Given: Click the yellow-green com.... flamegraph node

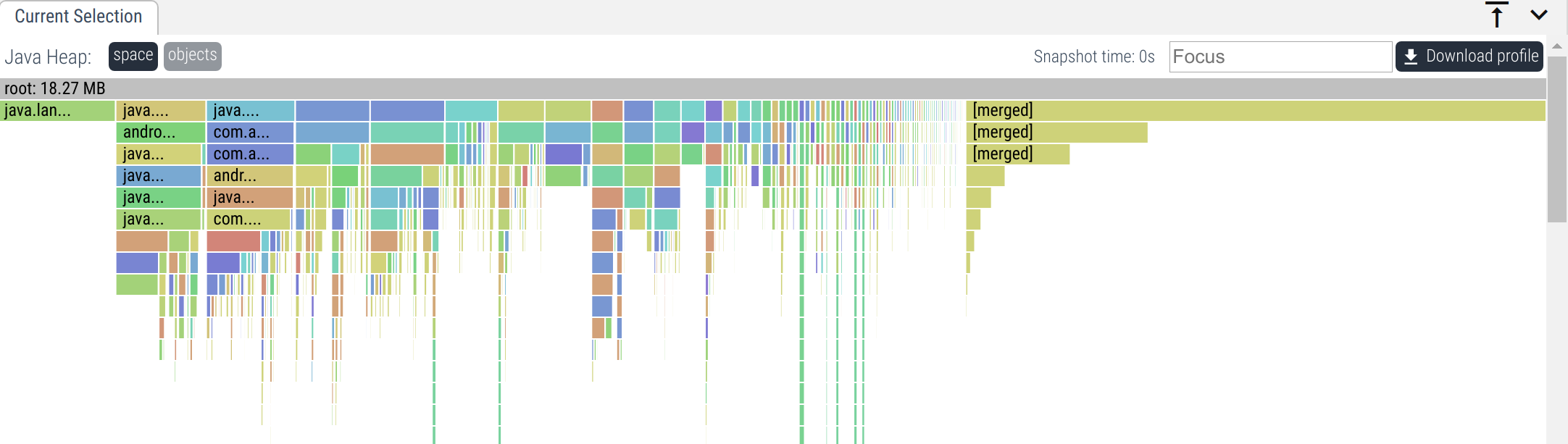Looking at the screenshot, I should (x=249, y=219).
